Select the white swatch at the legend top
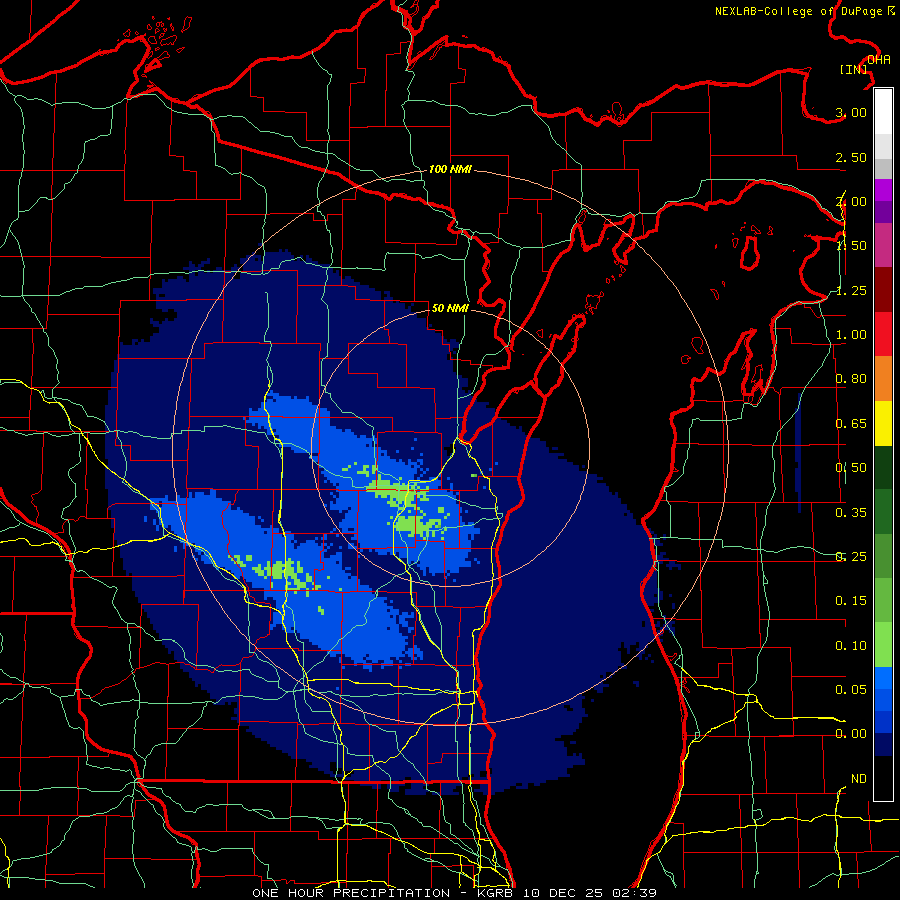The width and height of the screenshot is (900, 900). pyautogui.click(x=883, y=112)
